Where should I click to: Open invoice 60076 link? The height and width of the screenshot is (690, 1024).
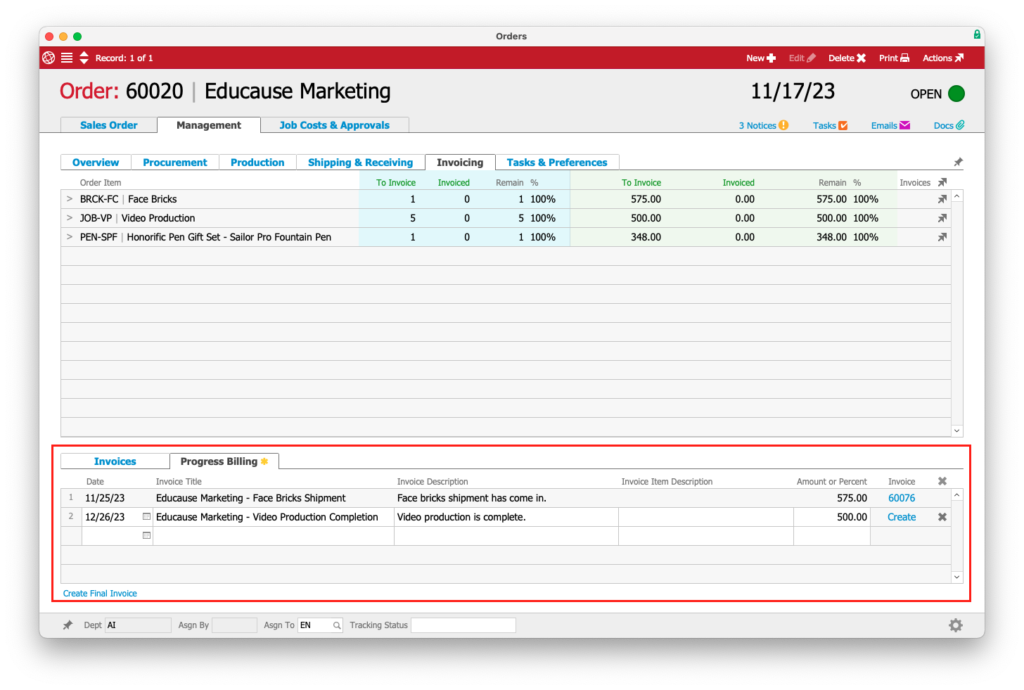(901, 498)
